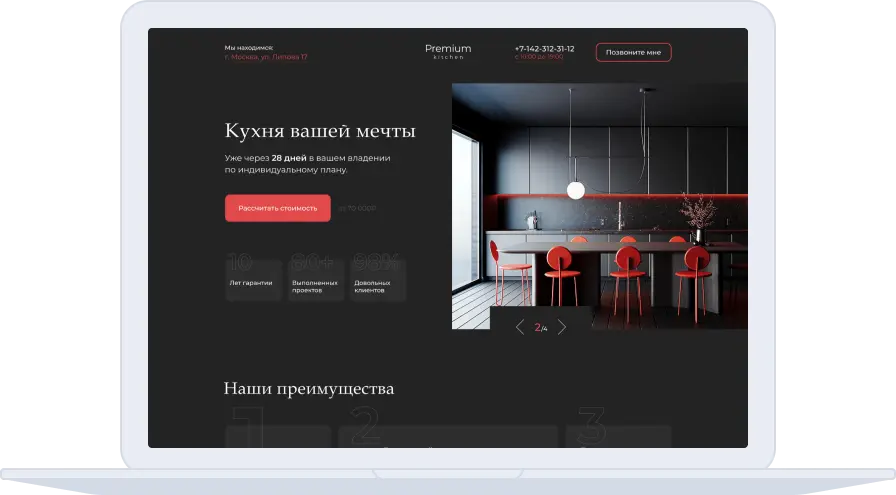Select advantage card number 3
Screen dimensions: 896x495
coord(617,436)
